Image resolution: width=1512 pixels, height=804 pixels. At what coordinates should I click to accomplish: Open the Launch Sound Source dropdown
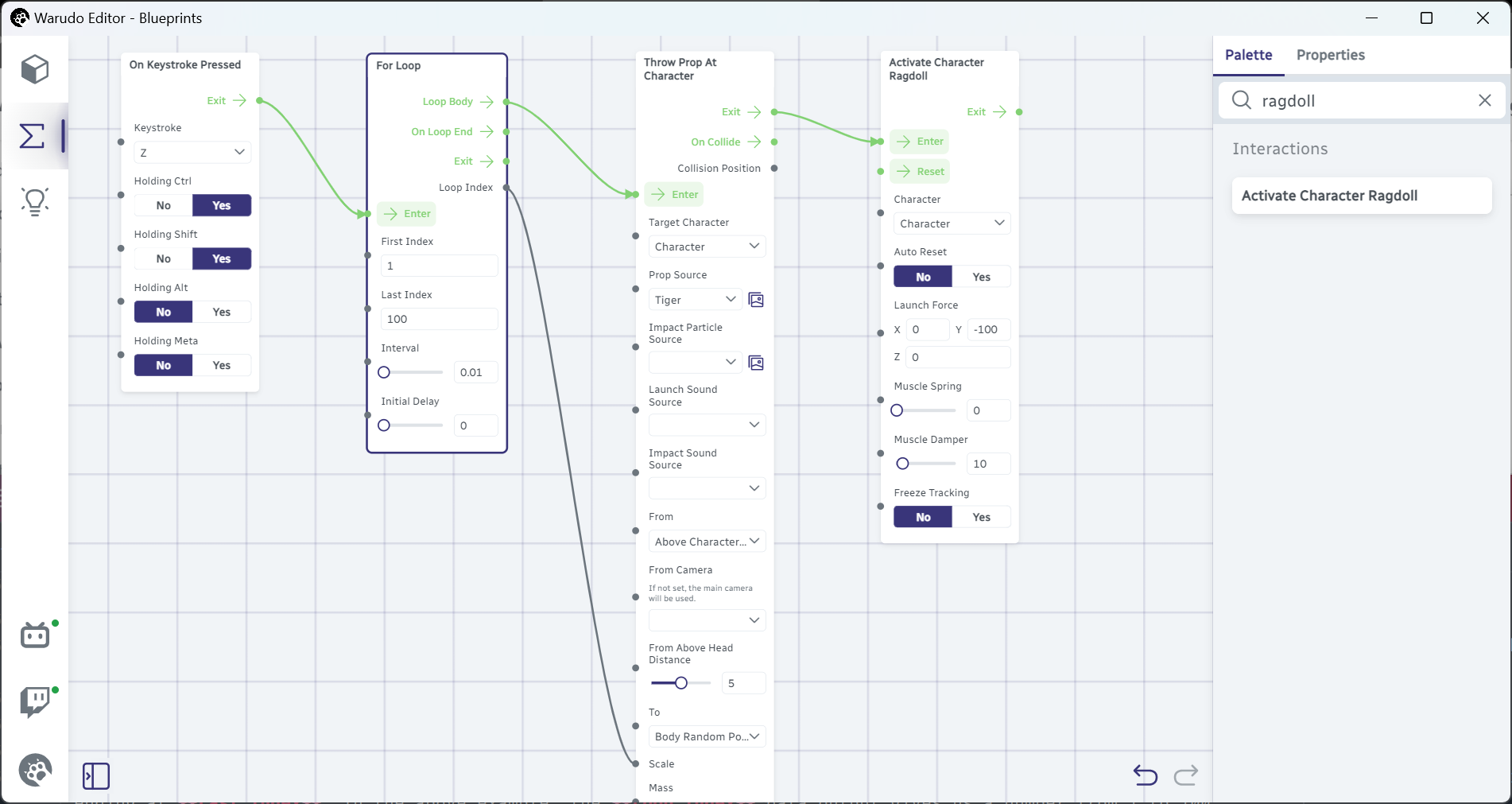pyautogui.click(x=708, y=425)
